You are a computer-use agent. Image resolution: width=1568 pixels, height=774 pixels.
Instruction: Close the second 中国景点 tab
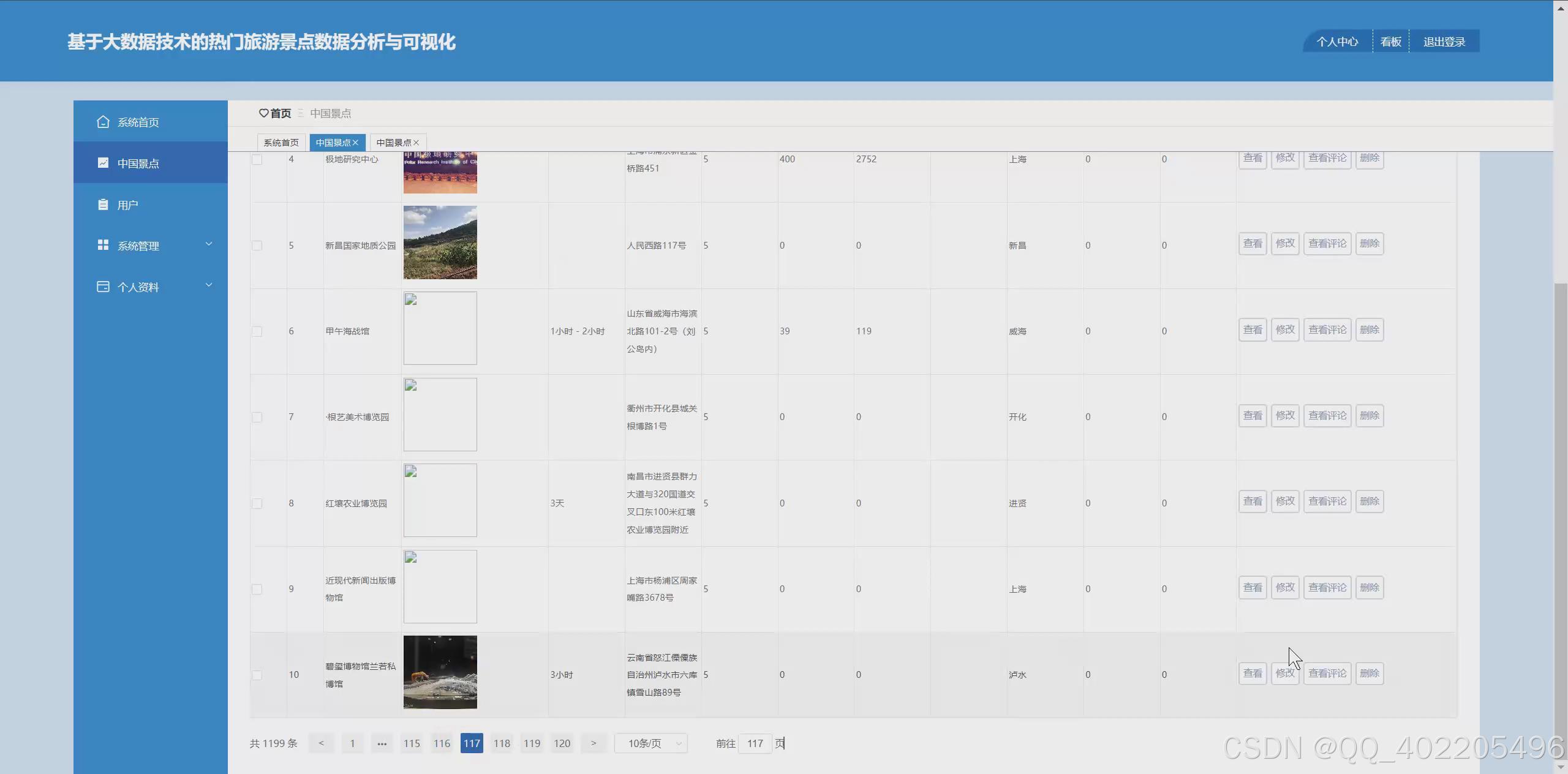417,143
